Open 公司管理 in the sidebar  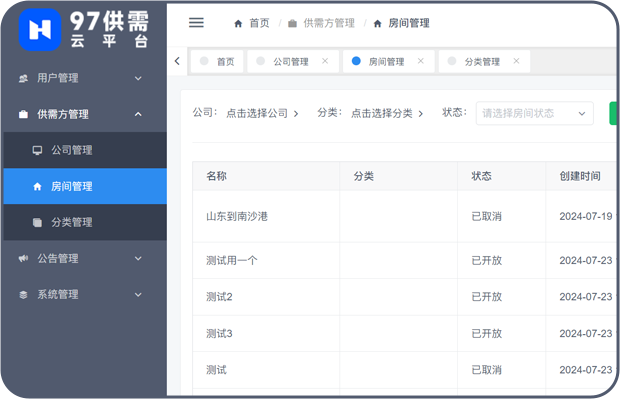pos(85,150)
